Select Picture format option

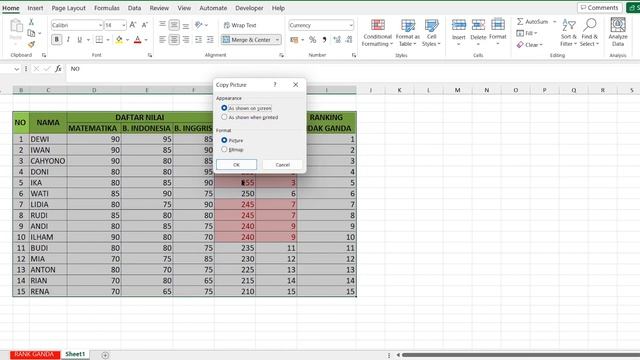pyautogui.click(x=232, y=140)
